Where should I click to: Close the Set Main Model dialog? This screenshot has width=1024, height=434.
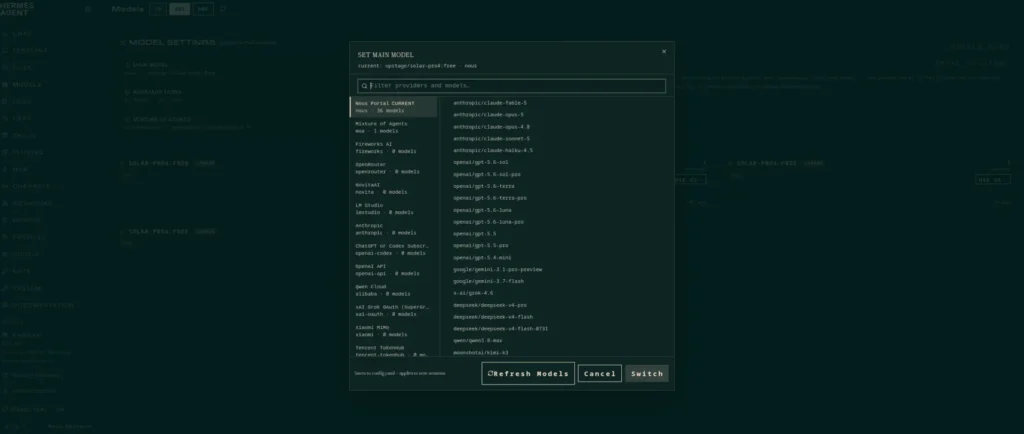click(664, 52)
